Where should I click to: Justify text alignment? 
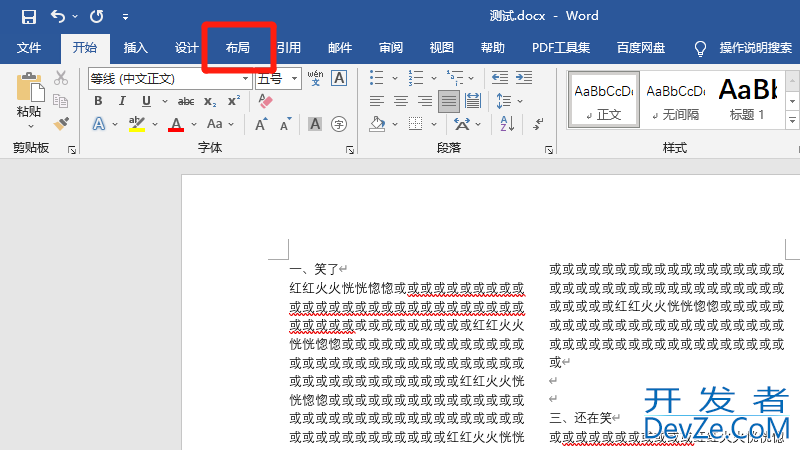click(x=448, y=101)
